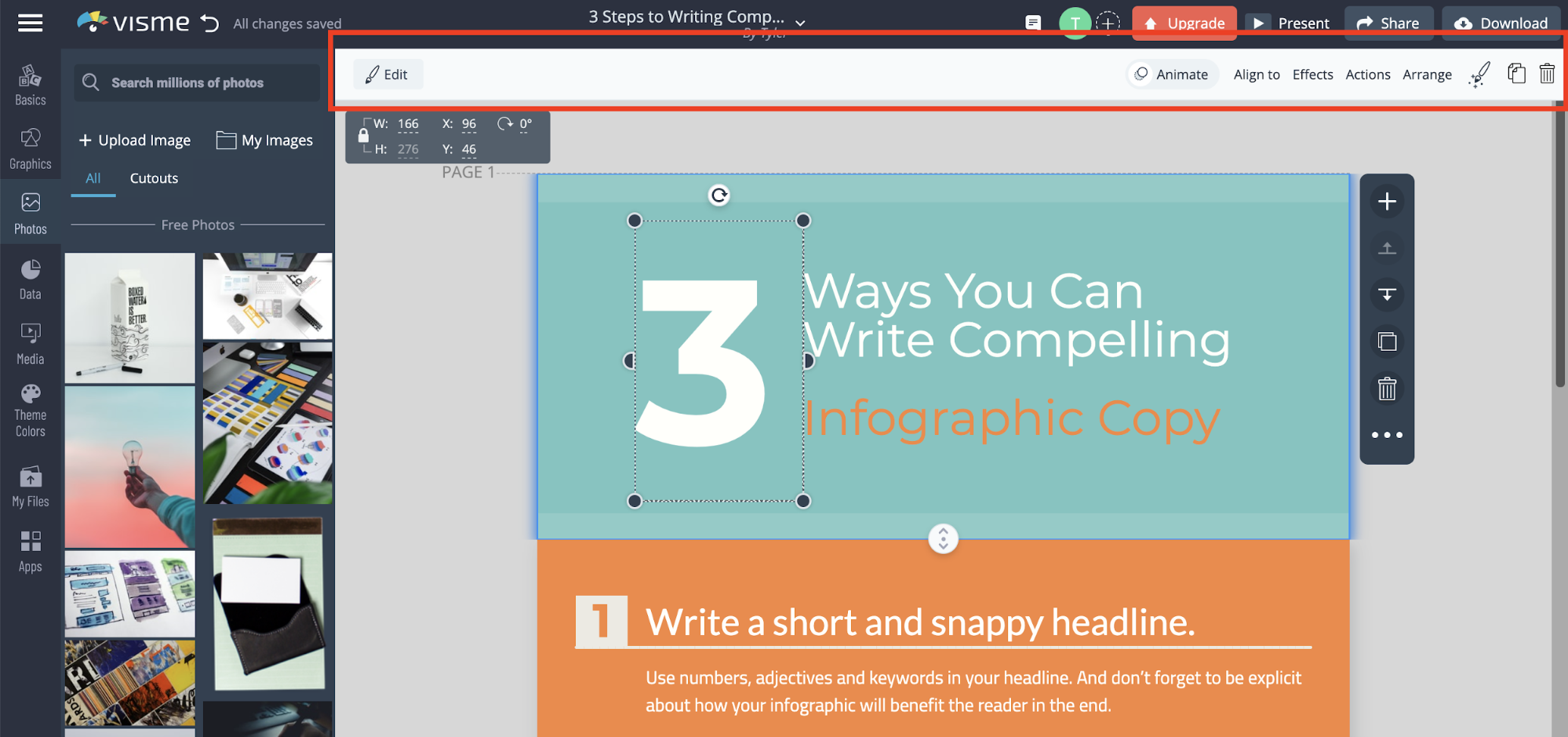This screenshot has height=737, width=1568.
Task: Click the X position value 96
Action: [x=469, y=124]
